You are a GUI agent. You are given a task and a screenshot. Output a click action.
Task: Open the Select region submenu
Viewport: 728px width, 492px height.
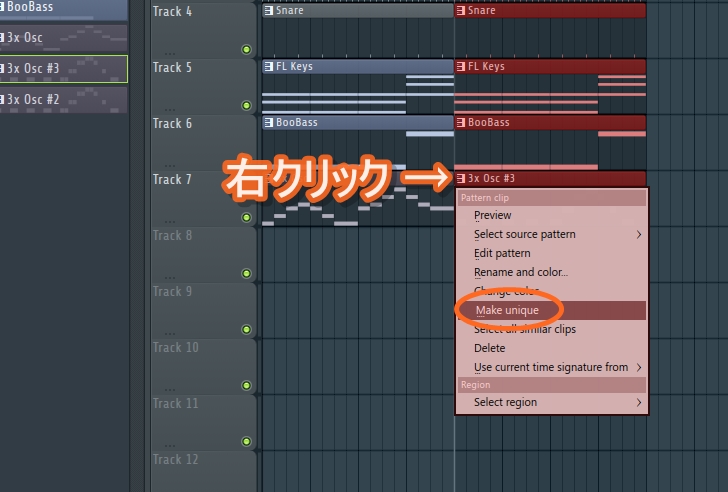click(x=639, y=402)
